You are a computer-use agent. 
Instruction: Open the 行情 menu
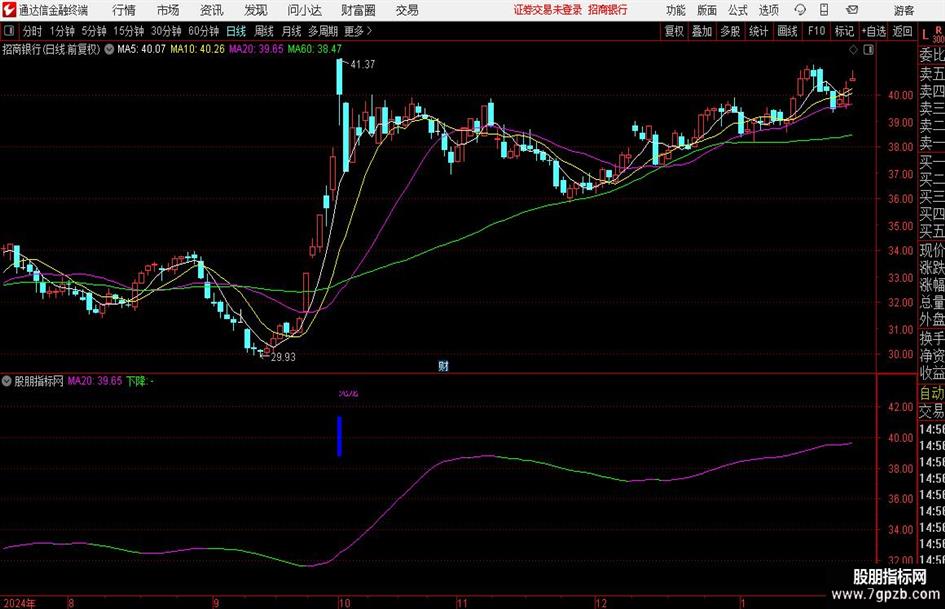pos(124,10)
